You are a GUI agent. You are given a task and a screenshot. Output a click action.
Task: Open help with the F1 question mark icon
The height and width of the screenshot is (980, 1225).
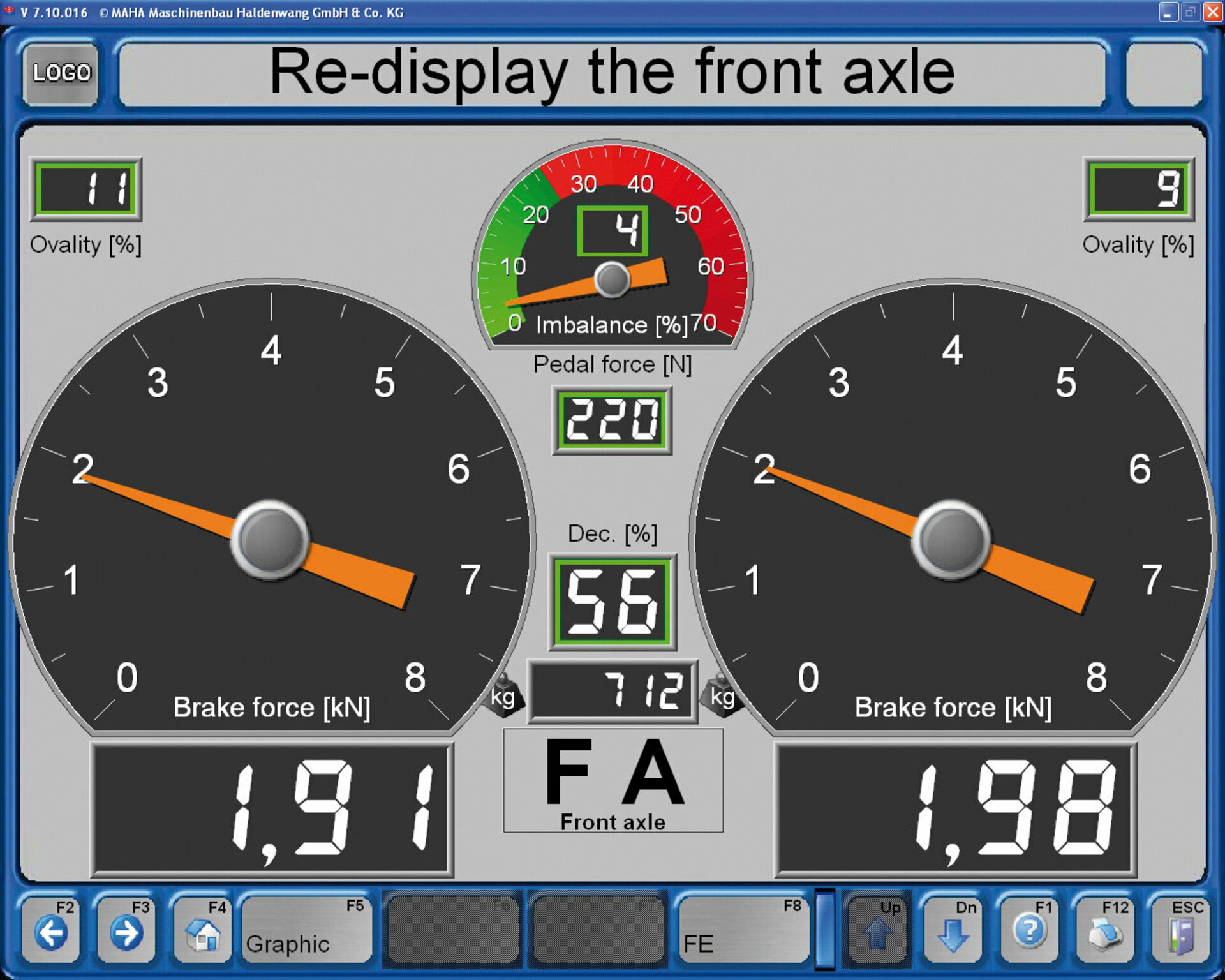click(x=1029, y=930)
